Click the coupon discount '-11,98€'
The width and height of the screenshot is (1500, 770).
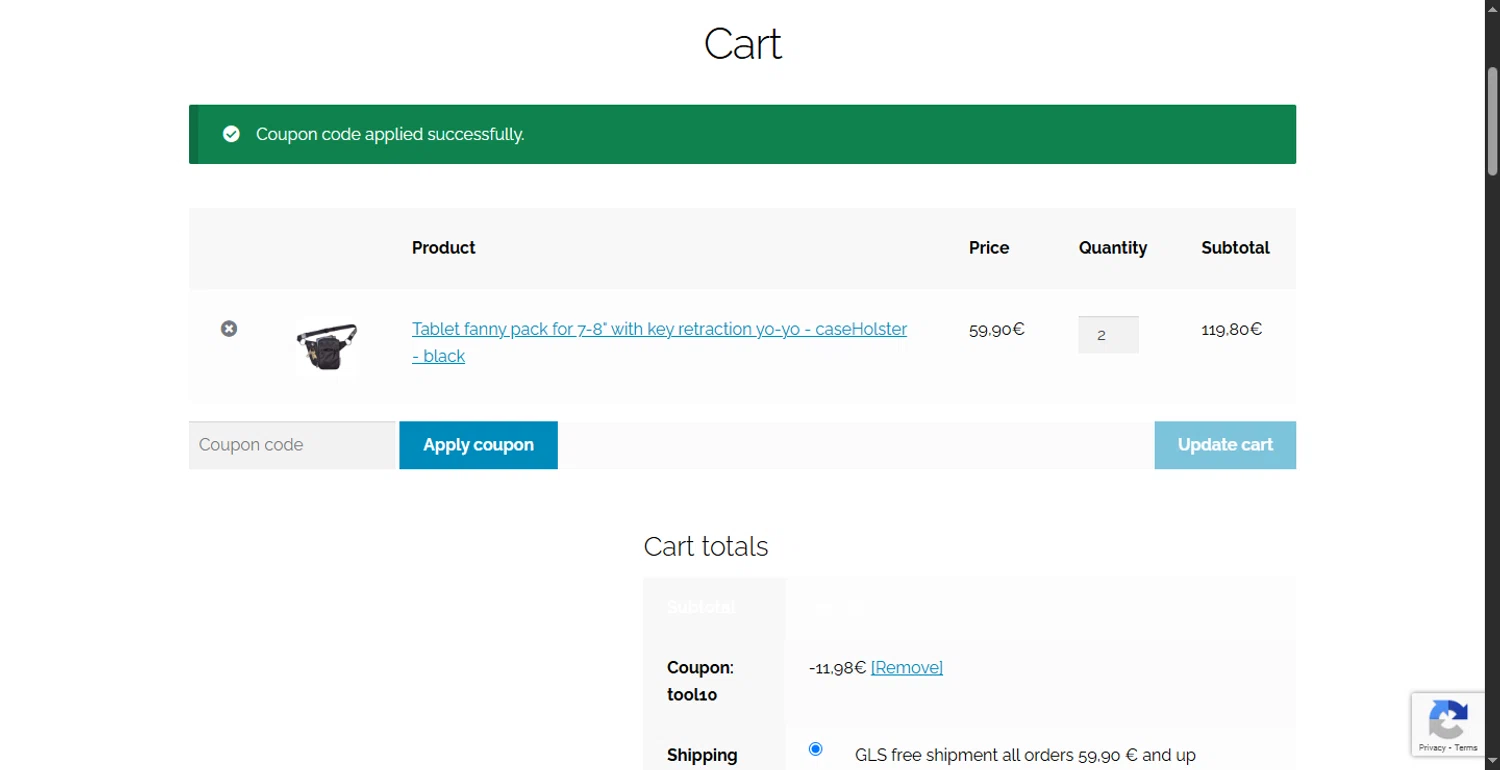click(x=838, y=667)
